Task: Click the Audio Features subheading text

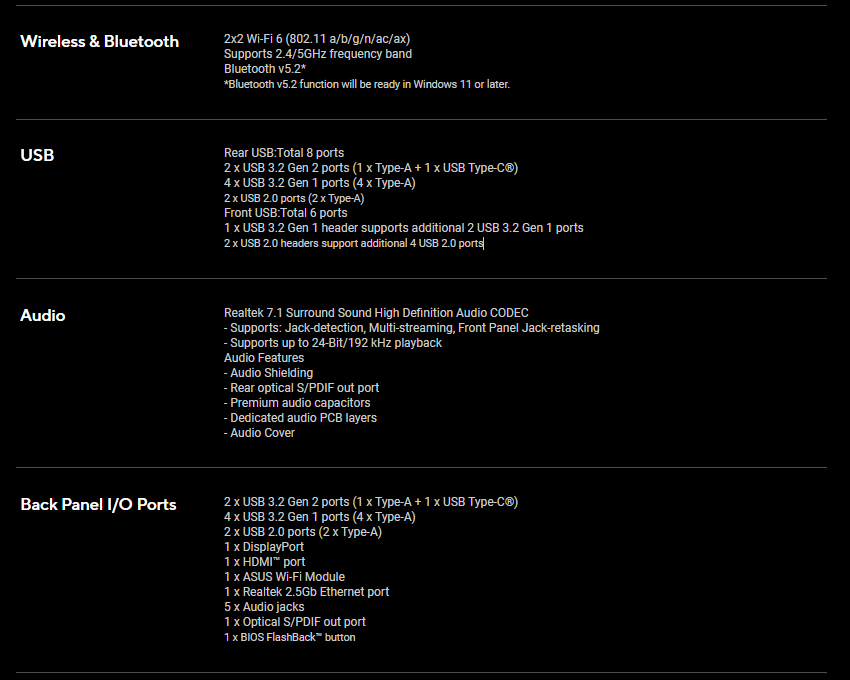Action: 263,358
